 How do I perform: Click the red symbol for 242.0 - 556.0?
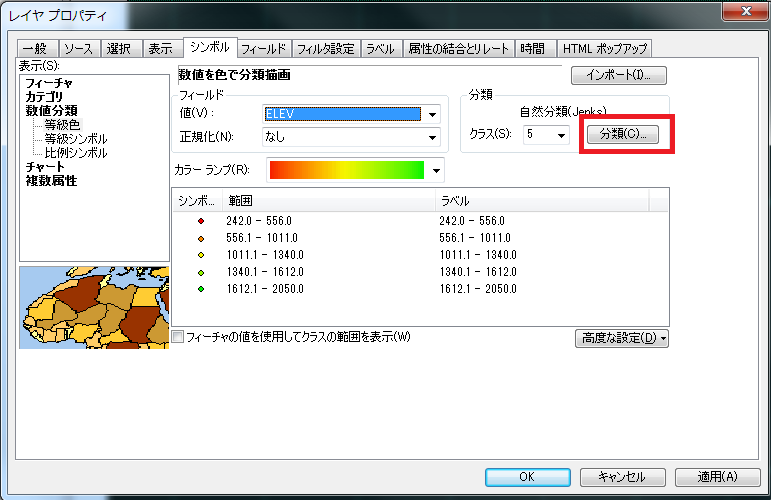(x=201, y=221)
